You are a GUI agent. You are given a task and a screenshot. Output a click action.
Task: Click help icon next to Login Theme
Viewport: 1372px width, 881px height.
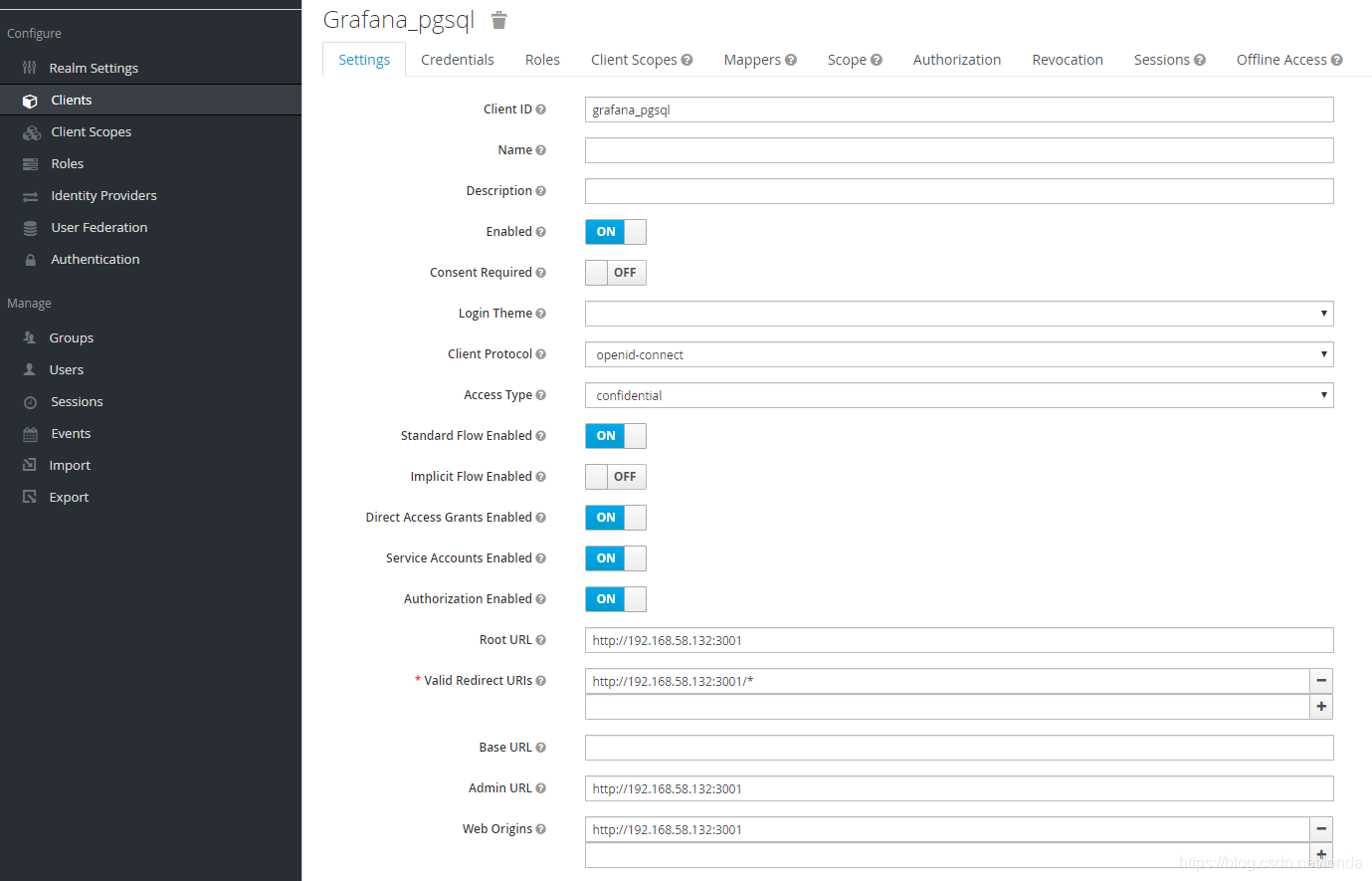(x=541, y=314)
